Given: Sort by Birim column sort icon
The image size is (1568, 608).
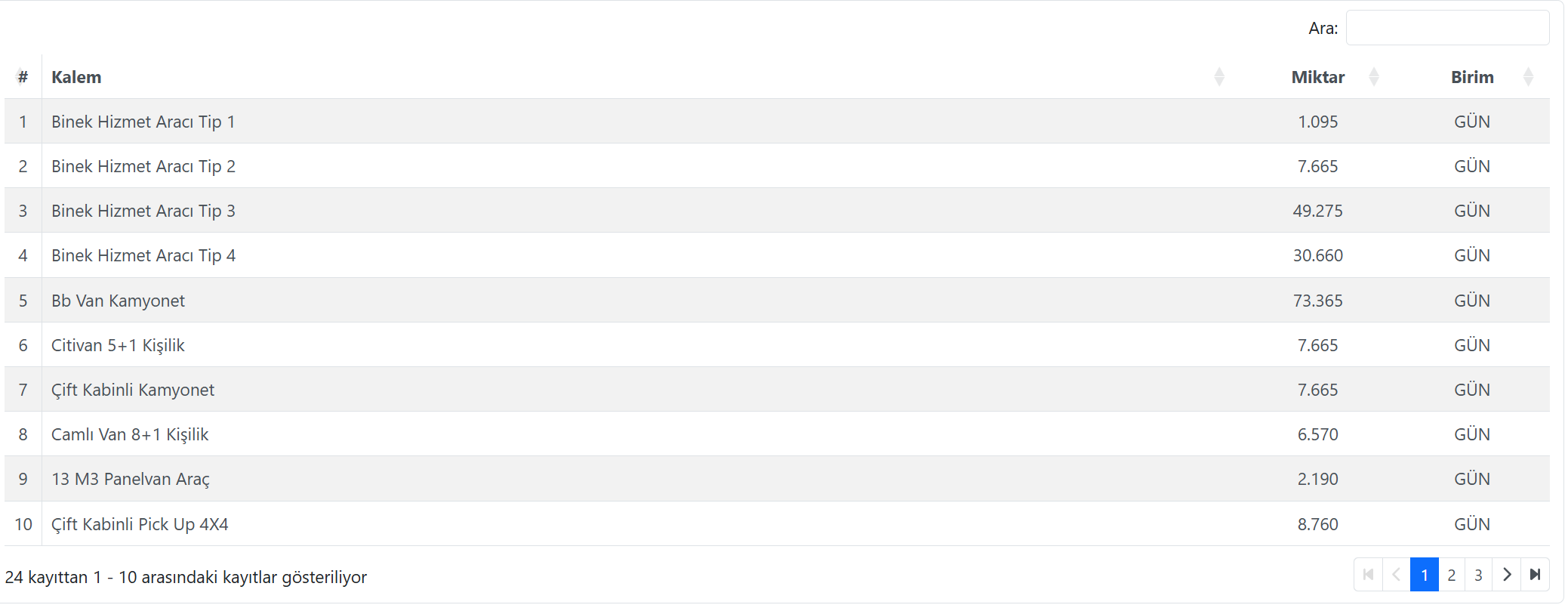Looking at the screenshot, I should (x=1527, y=77).
